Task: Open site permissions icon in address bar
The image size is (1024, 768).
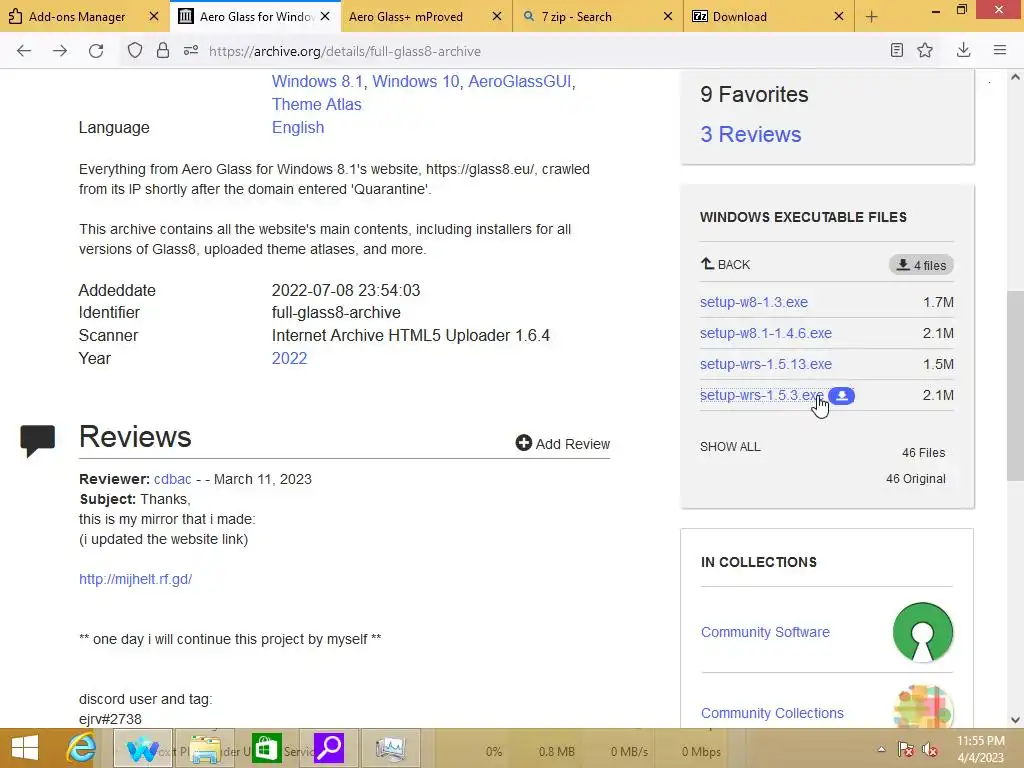Action: tap(191, 50)
